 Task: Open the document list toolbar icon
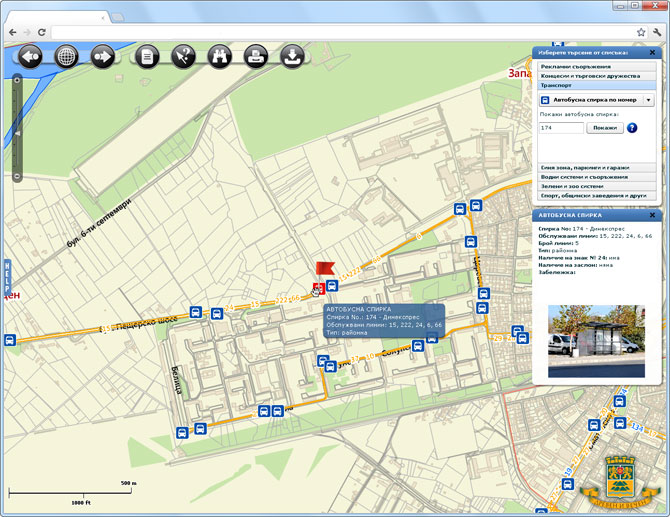(x=147, y=56)
